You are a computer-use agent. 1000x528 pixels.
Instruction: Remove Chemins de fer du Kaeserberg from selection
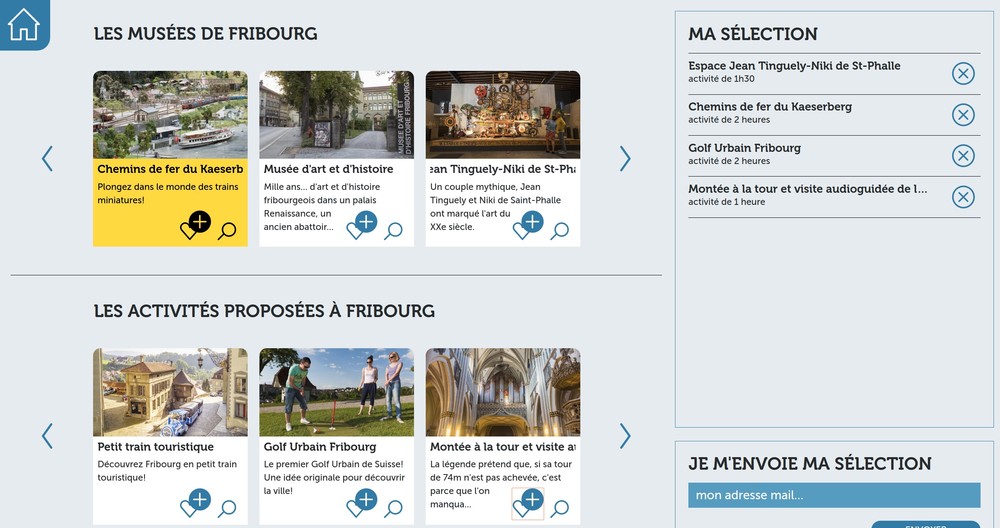tap(963, 115)
